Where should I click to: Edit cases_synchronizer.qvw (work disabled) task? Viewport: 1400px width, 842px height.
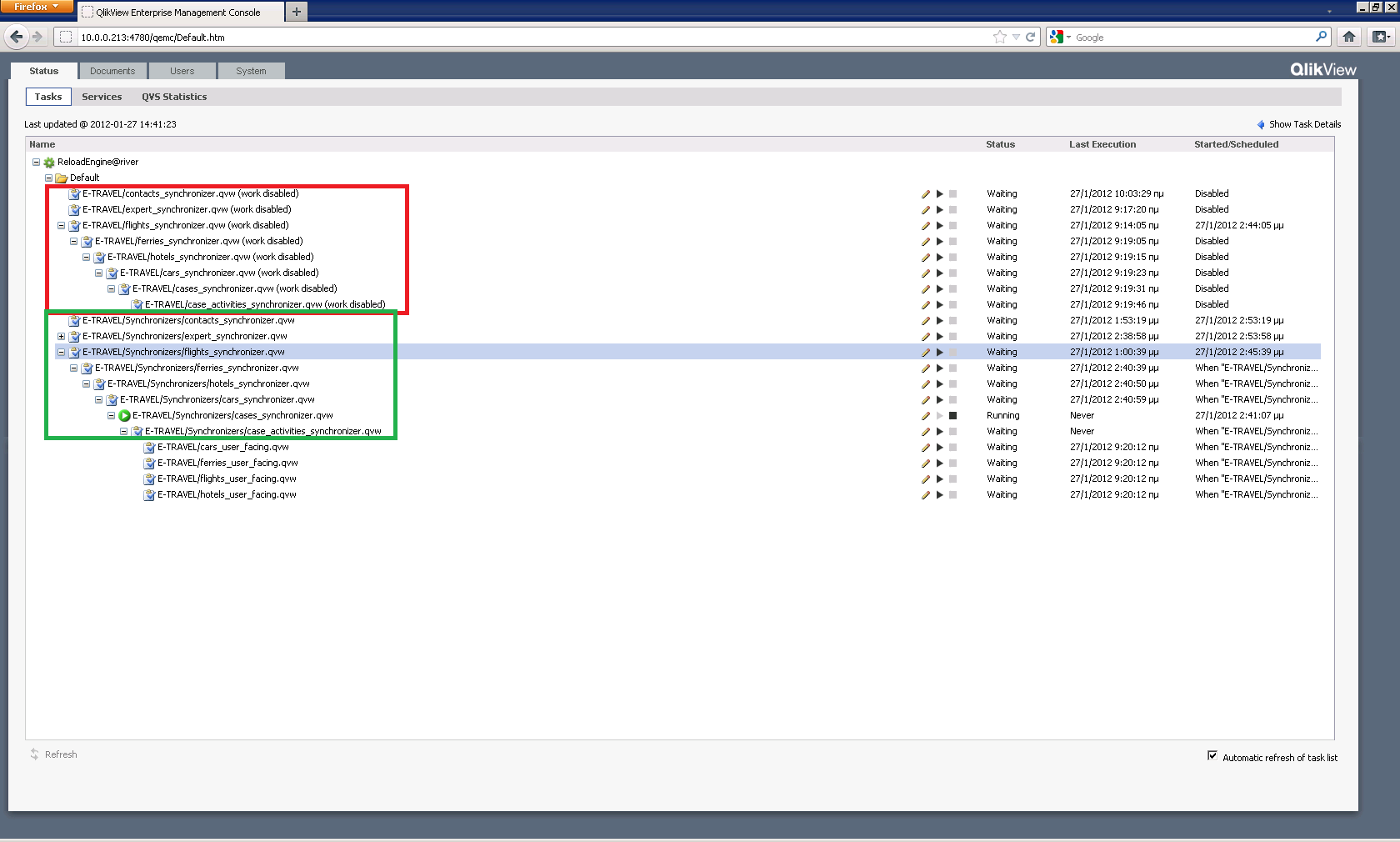click(x=925, y=289)
